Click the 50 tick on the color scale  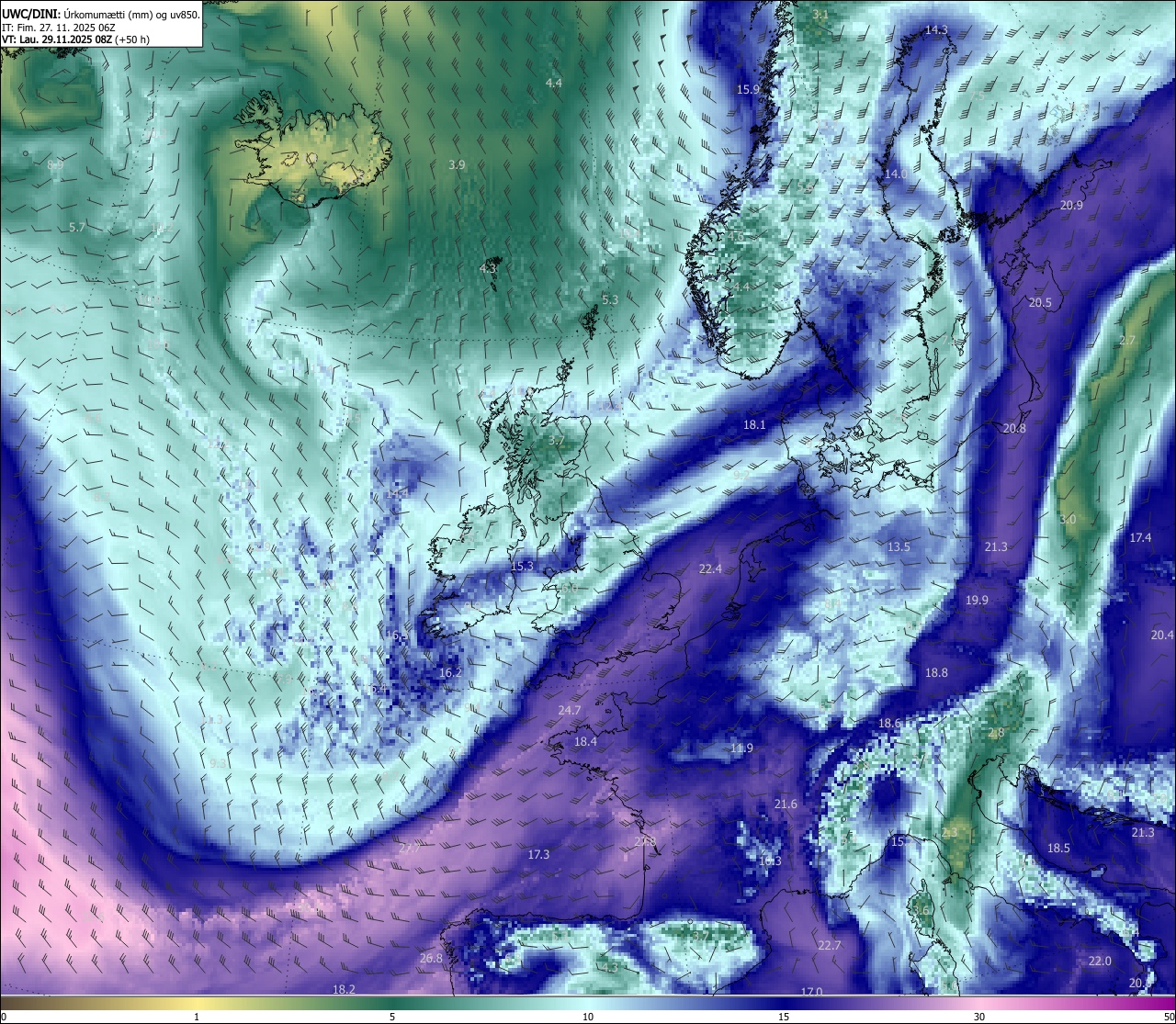[x=1169, y=1017]
